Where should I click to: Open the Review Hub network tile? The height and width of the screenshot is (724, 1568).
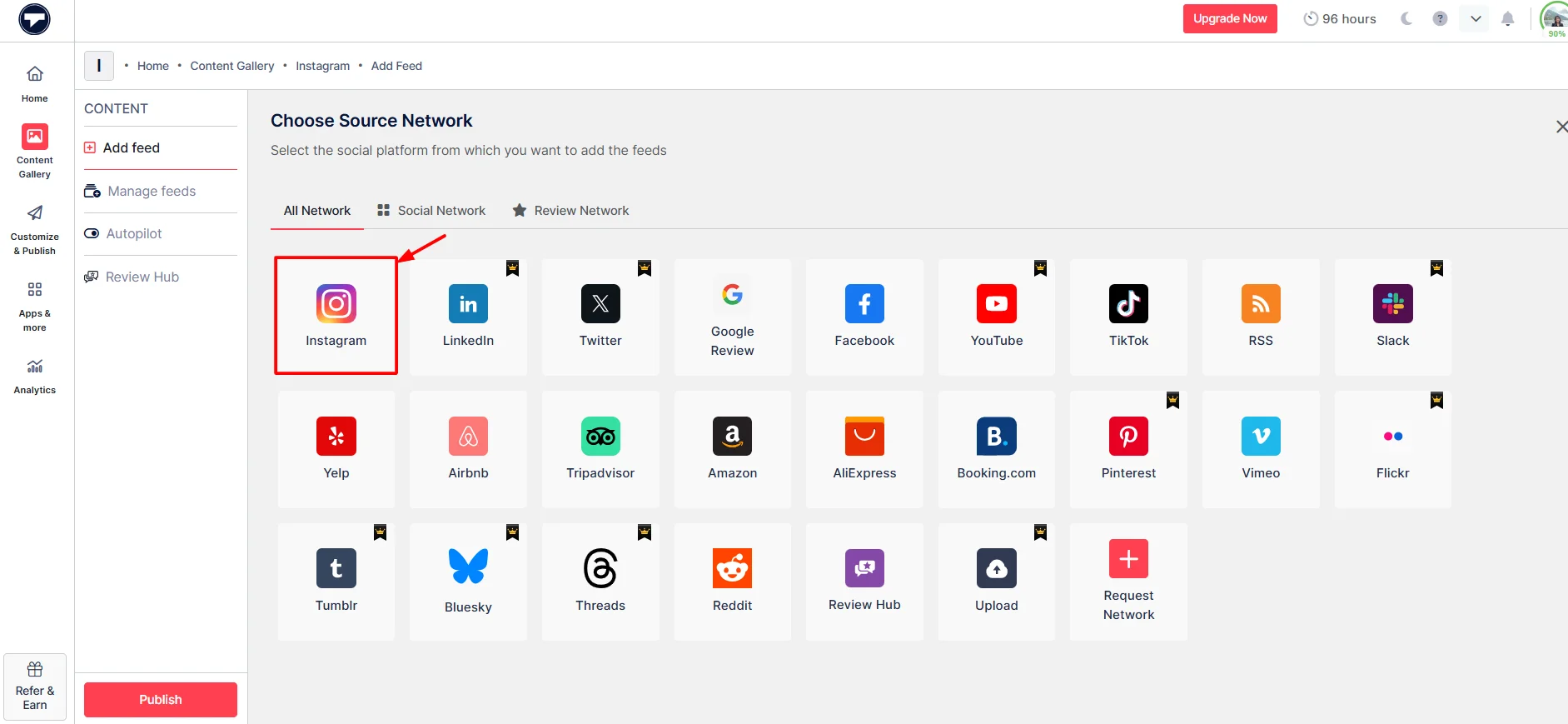click(x=864, y=582)
